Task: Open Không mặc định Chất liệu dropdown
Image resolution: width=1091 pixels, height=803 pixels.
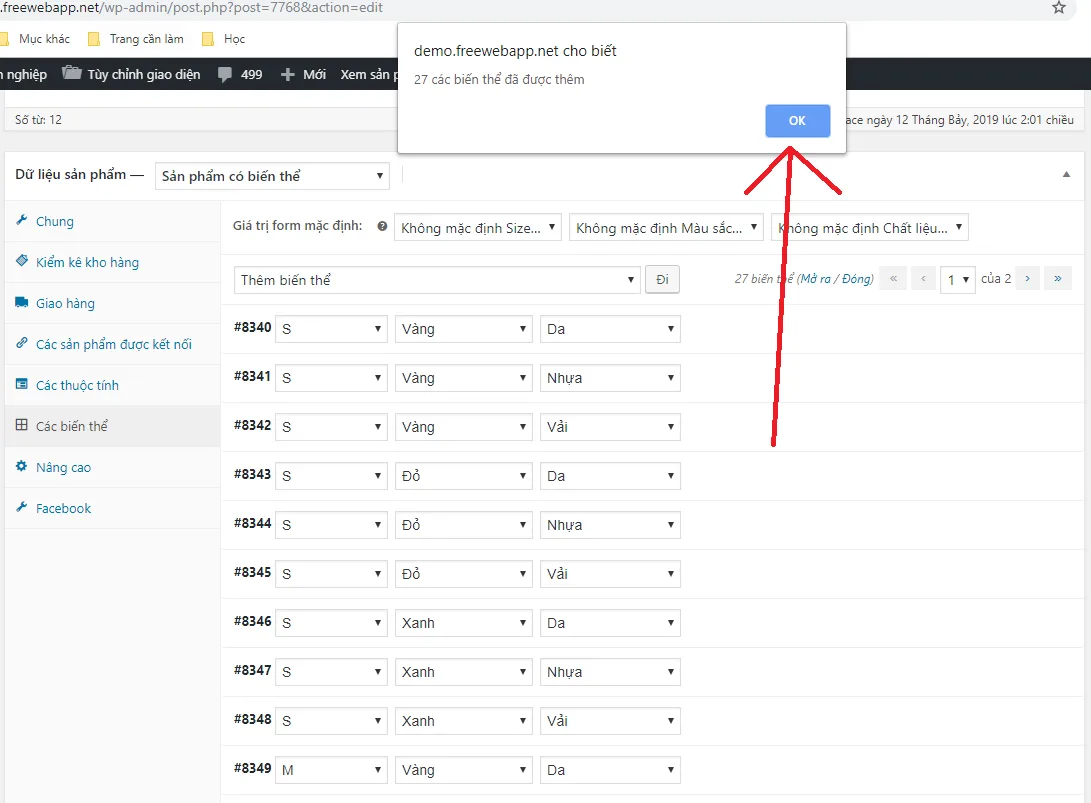Action: (870, 228)
